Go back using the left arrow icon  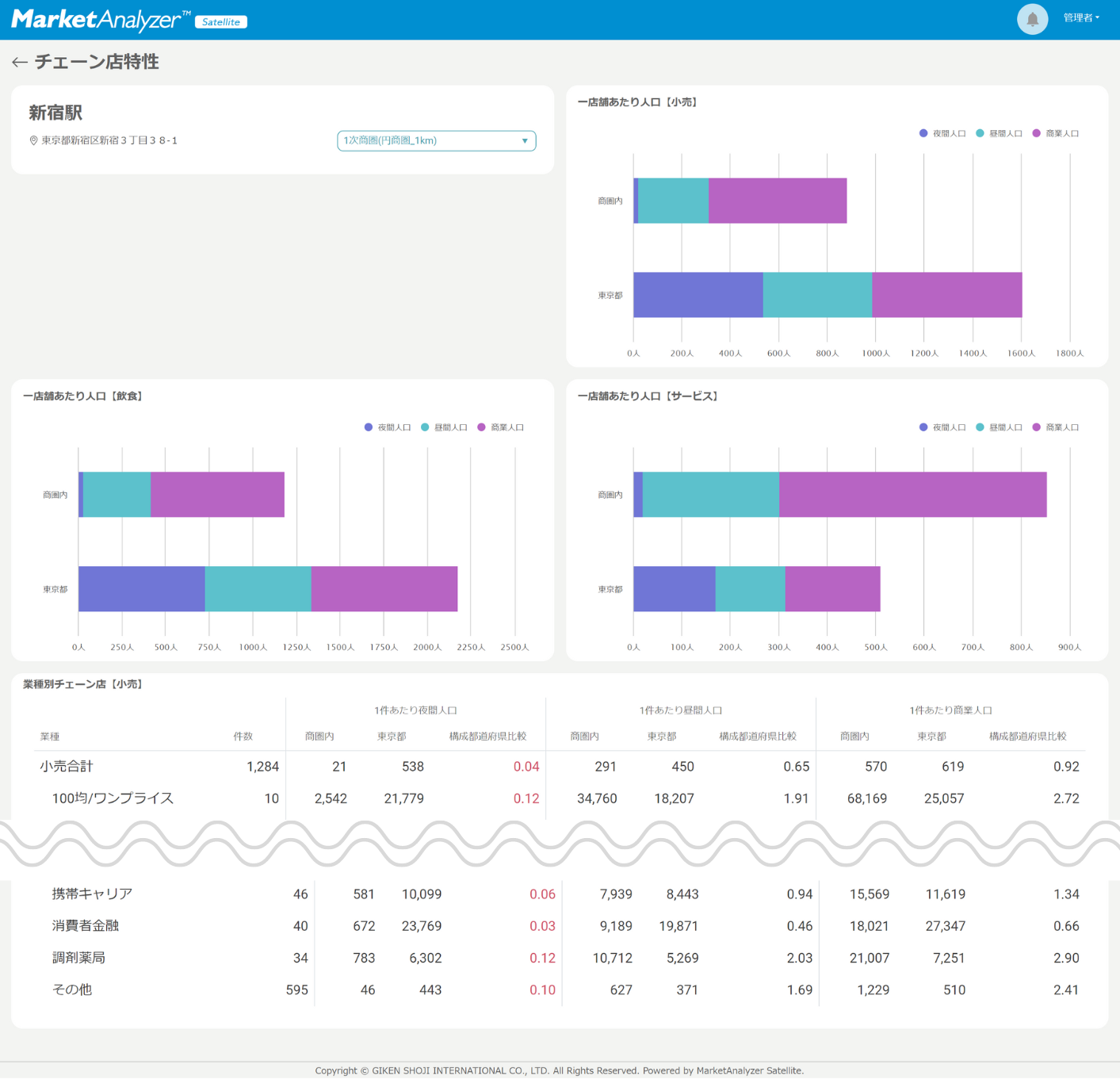pyautogui.click(x=20, y=63)
